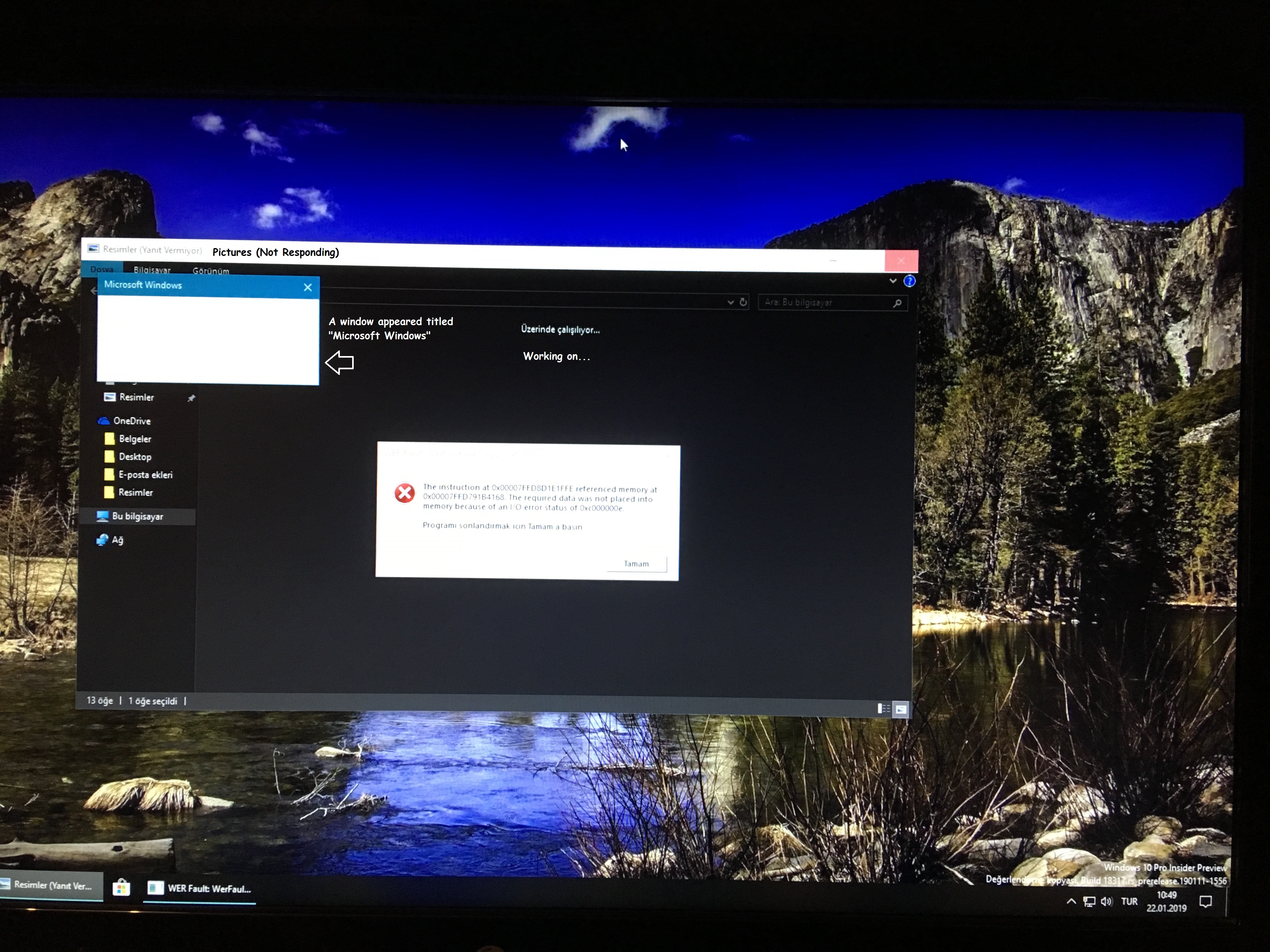Click the pin icon beside Resimler
This screenshot has height=952, width=1270.
tap(191, 398)
